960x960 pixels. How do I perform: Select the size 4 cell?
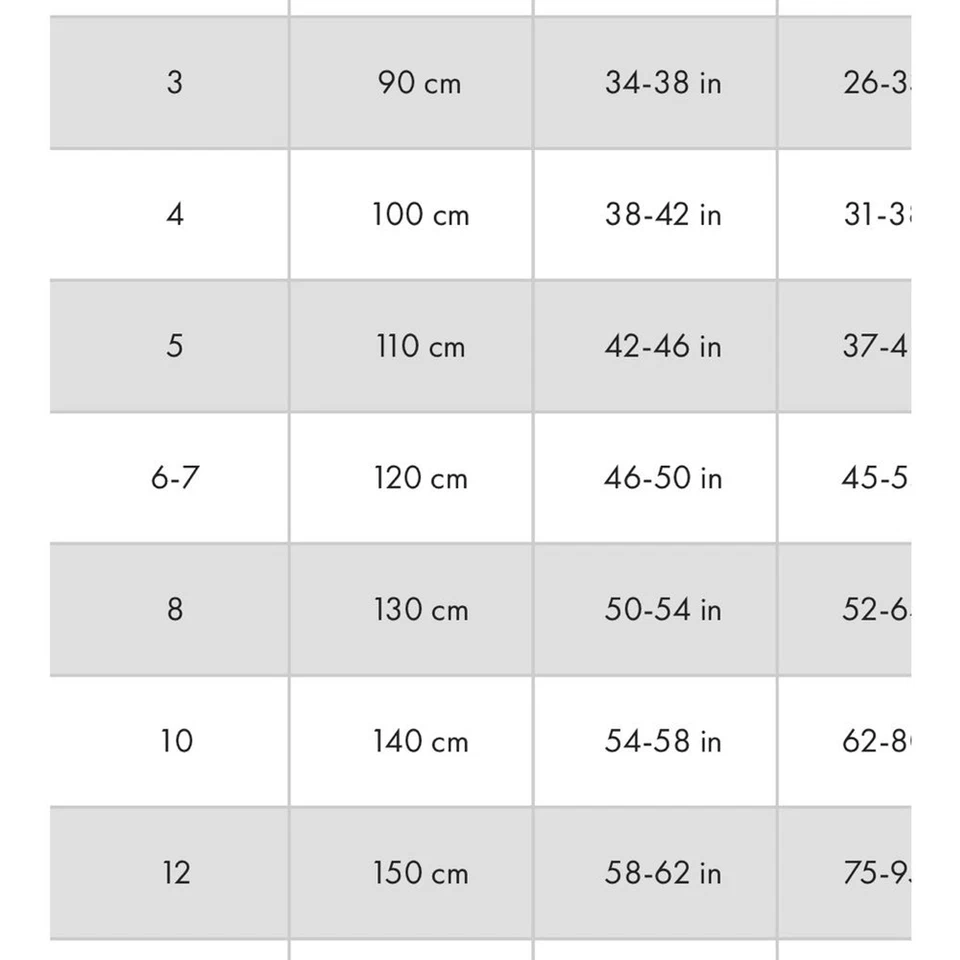pyautogui.click(x=174, y=214)
